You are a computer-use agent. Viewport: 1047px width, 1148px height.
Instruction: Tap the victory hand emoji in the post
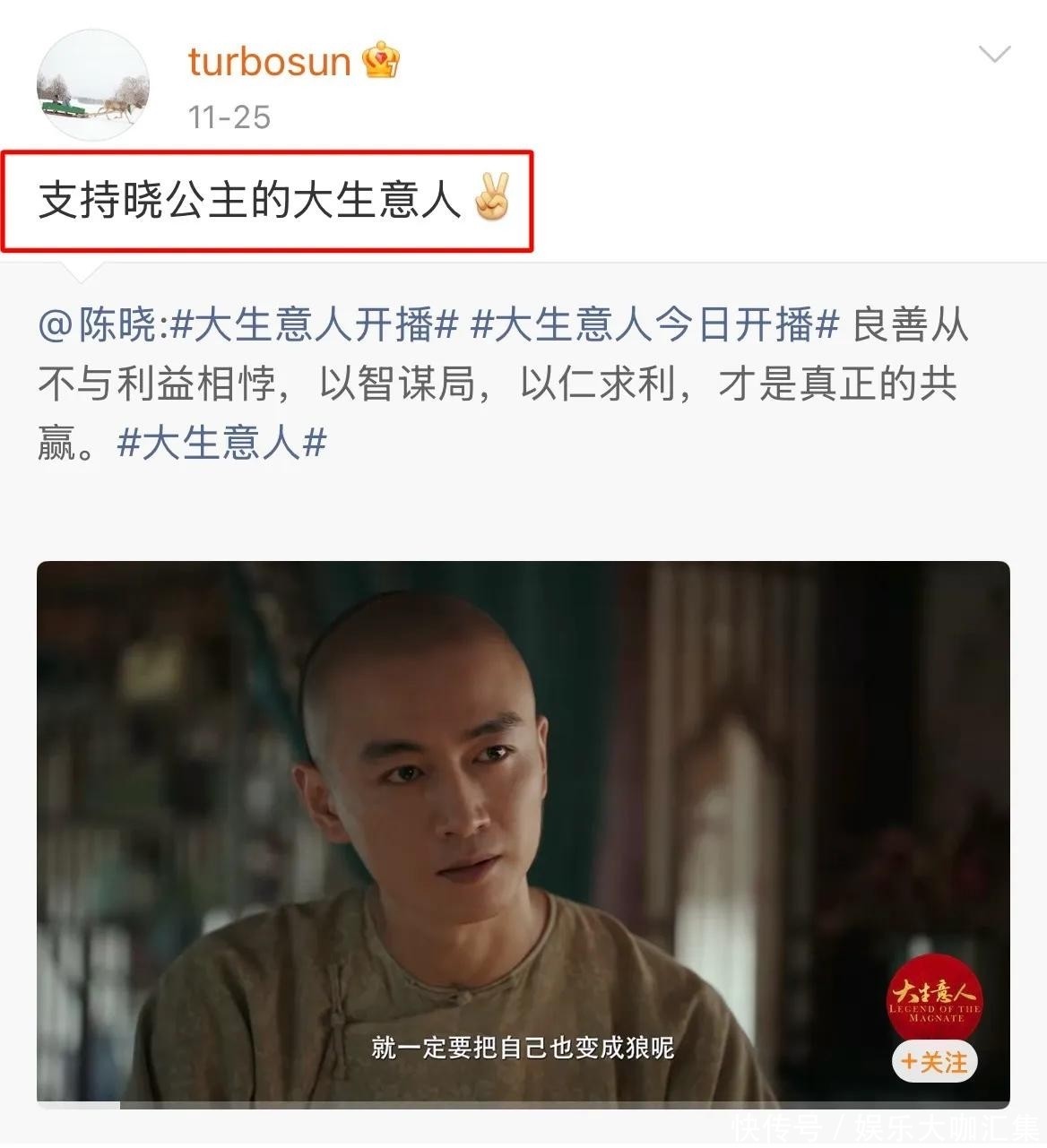tap(491, 198)
